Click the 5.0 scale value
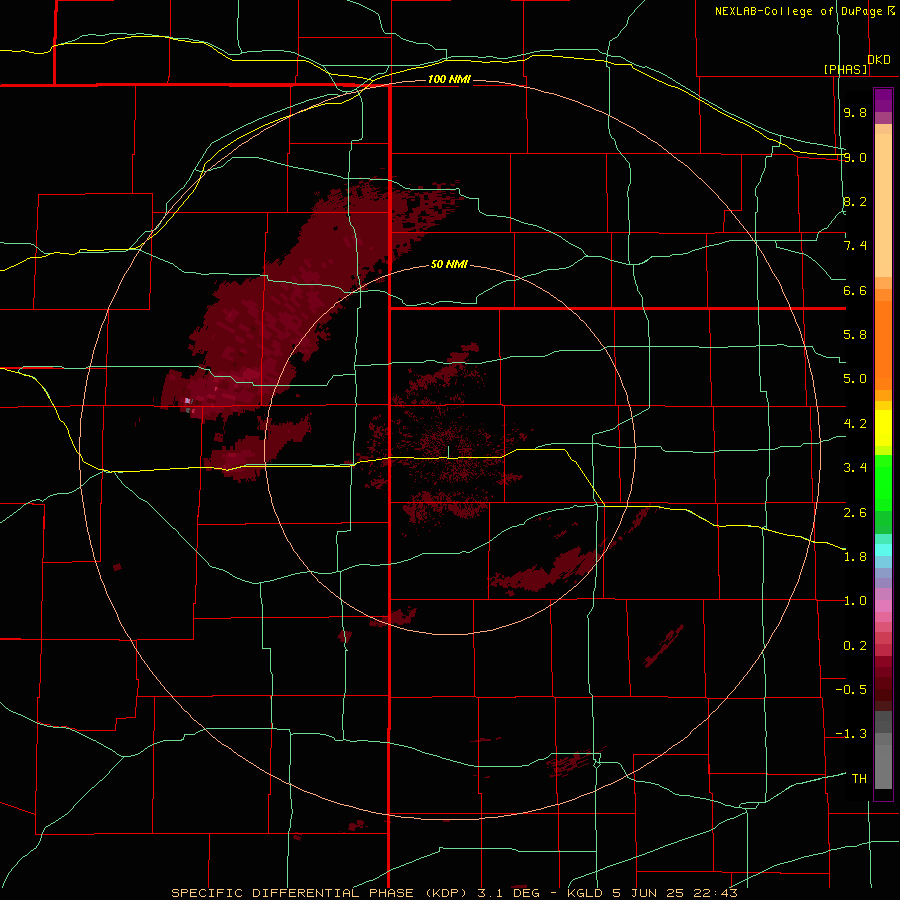 [x=855, y=379]
